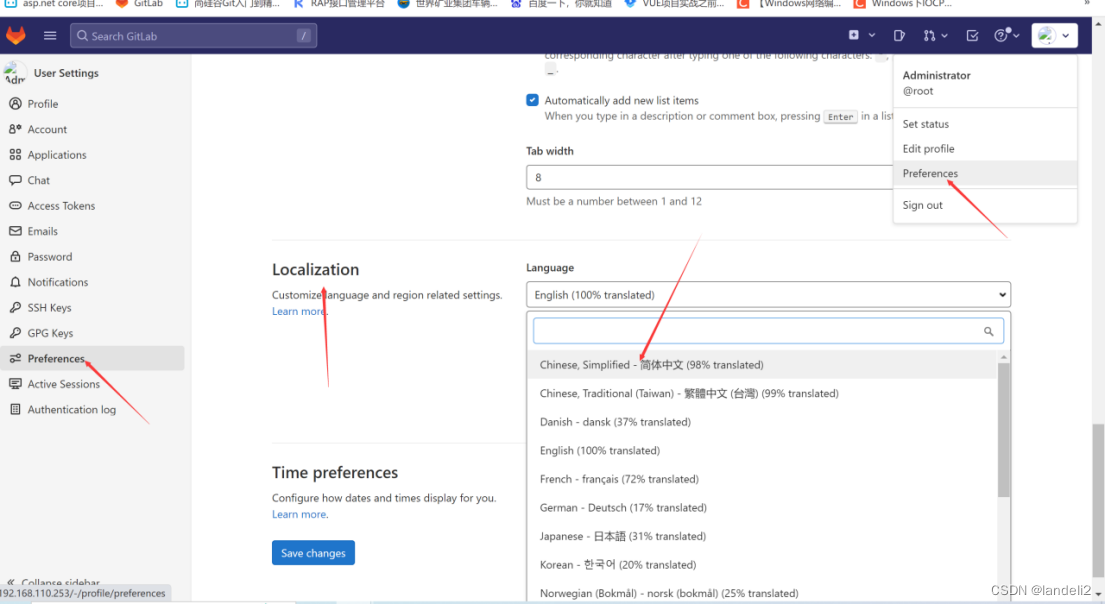
Task: Click the search magnifier in language filter
Action: coord(988,332)
